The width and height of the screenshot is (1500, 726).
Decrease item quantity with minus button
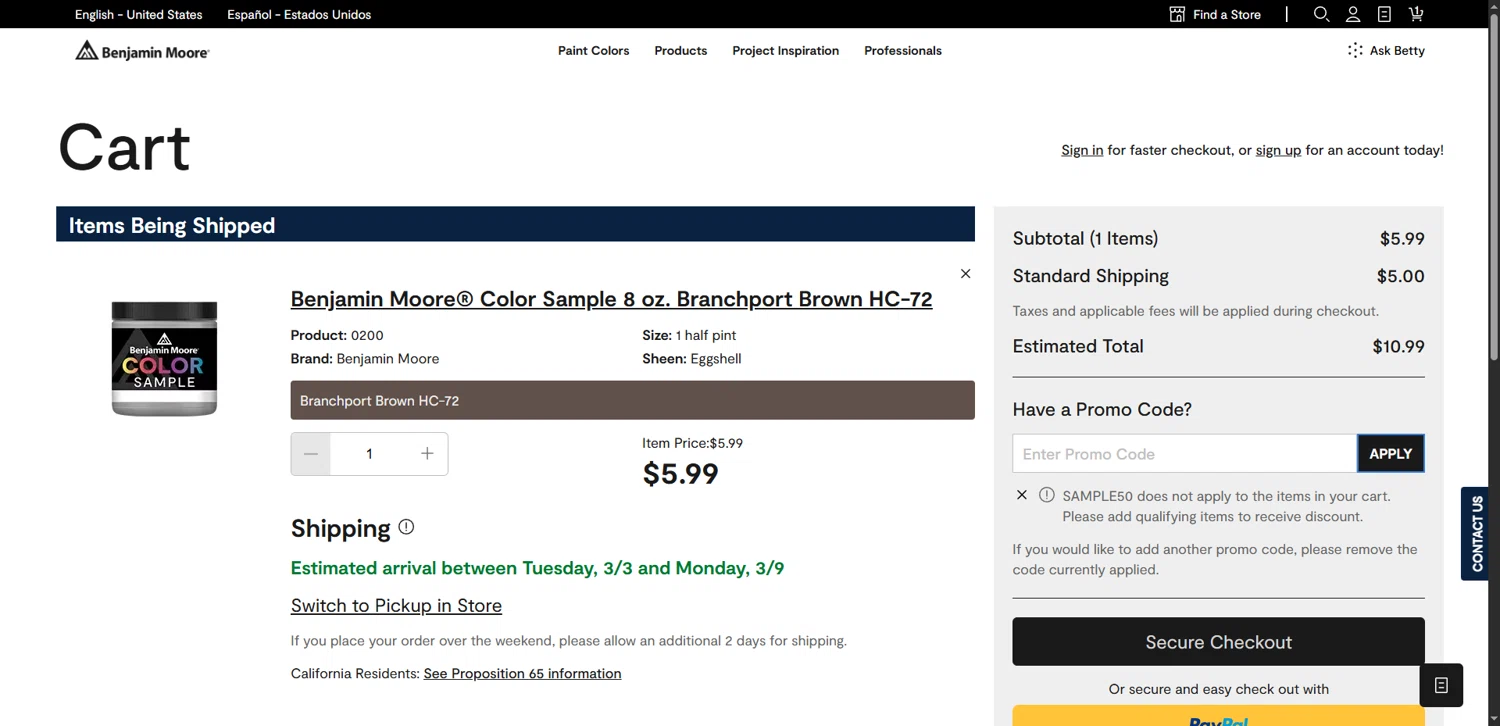(x=311, y=454)
